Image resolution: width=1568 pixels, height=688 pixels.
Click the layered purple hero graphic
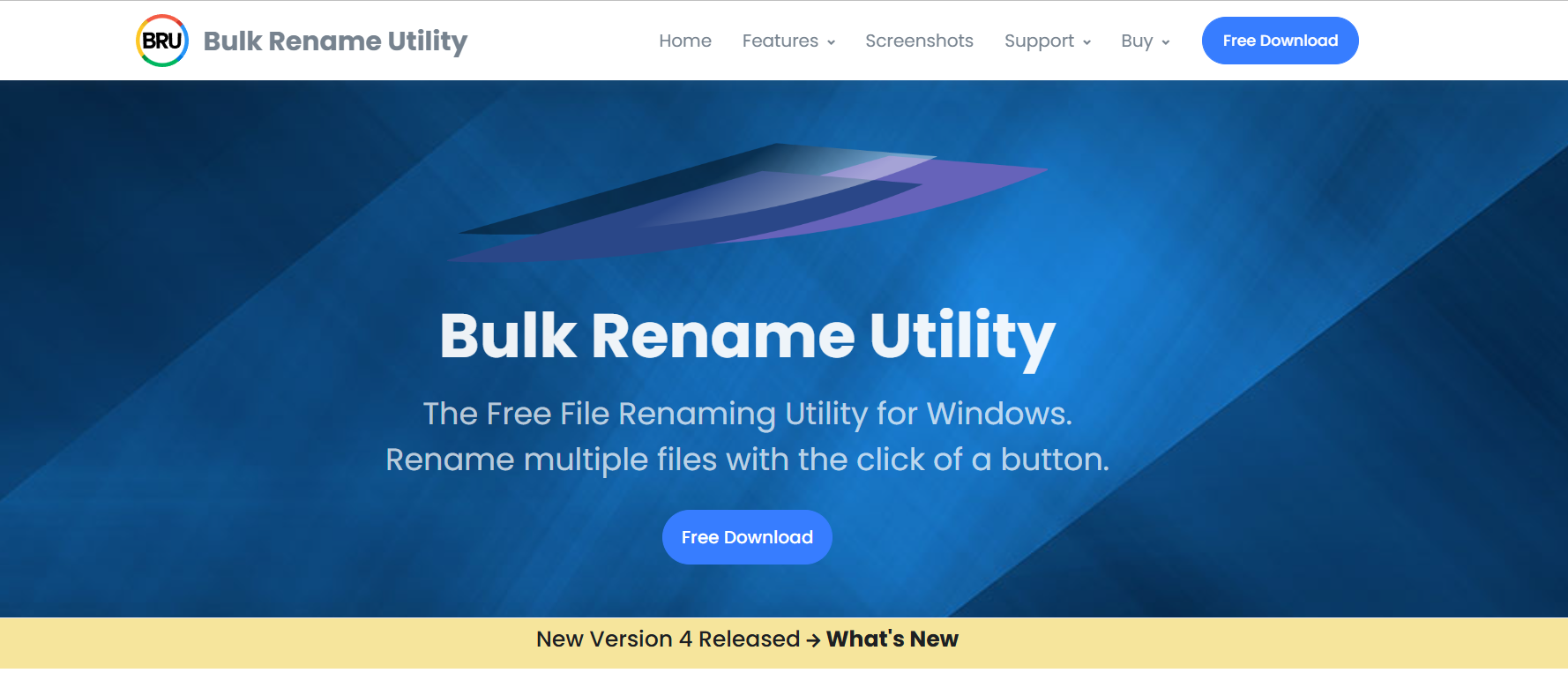pyautogui.click(x=748, y=203)
